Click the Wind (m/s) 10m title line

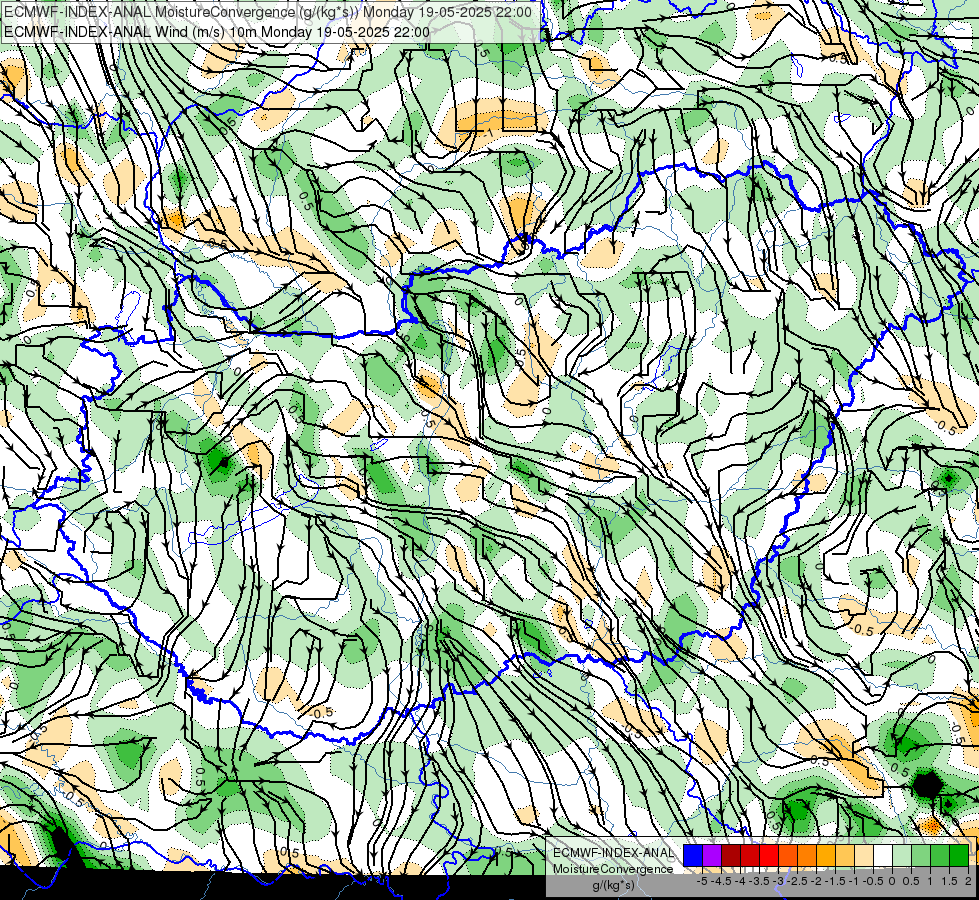pos(217,32)
